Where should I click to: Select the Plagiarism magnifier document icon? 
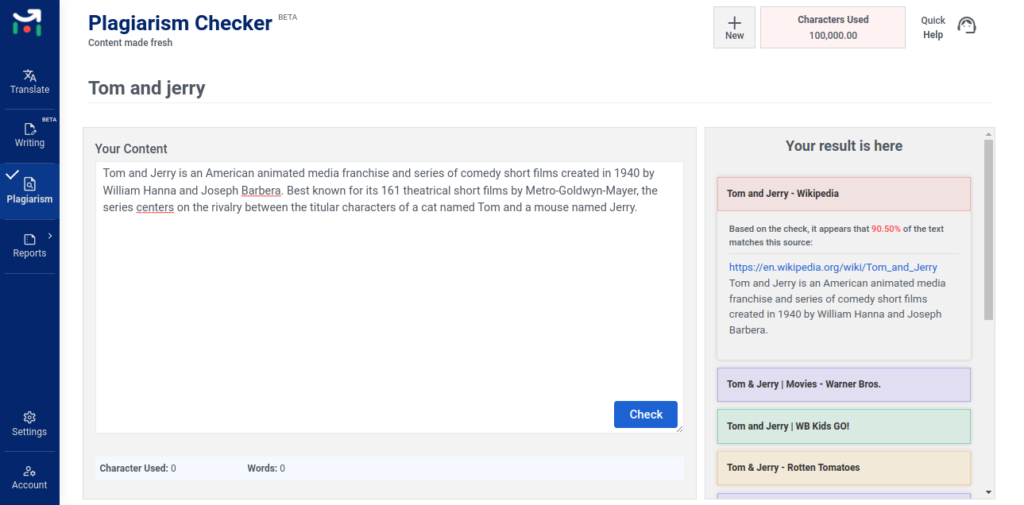coord(29,184)
